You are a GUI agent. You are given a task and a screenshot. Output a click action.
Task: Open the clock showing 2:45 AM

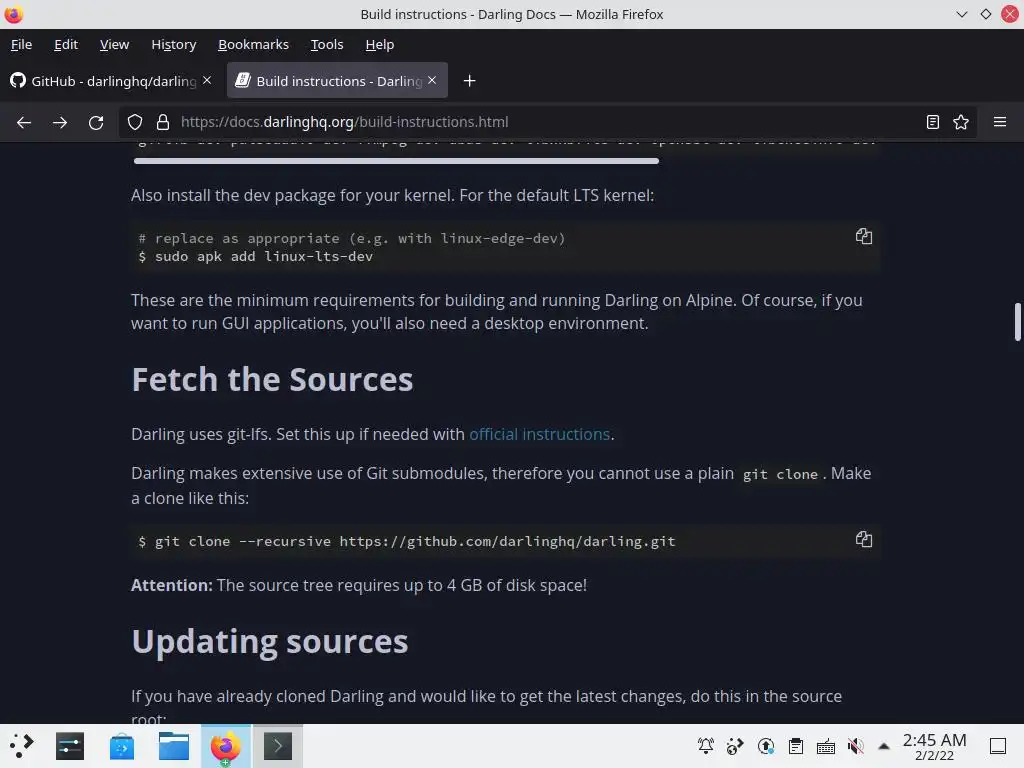(935, 746)
